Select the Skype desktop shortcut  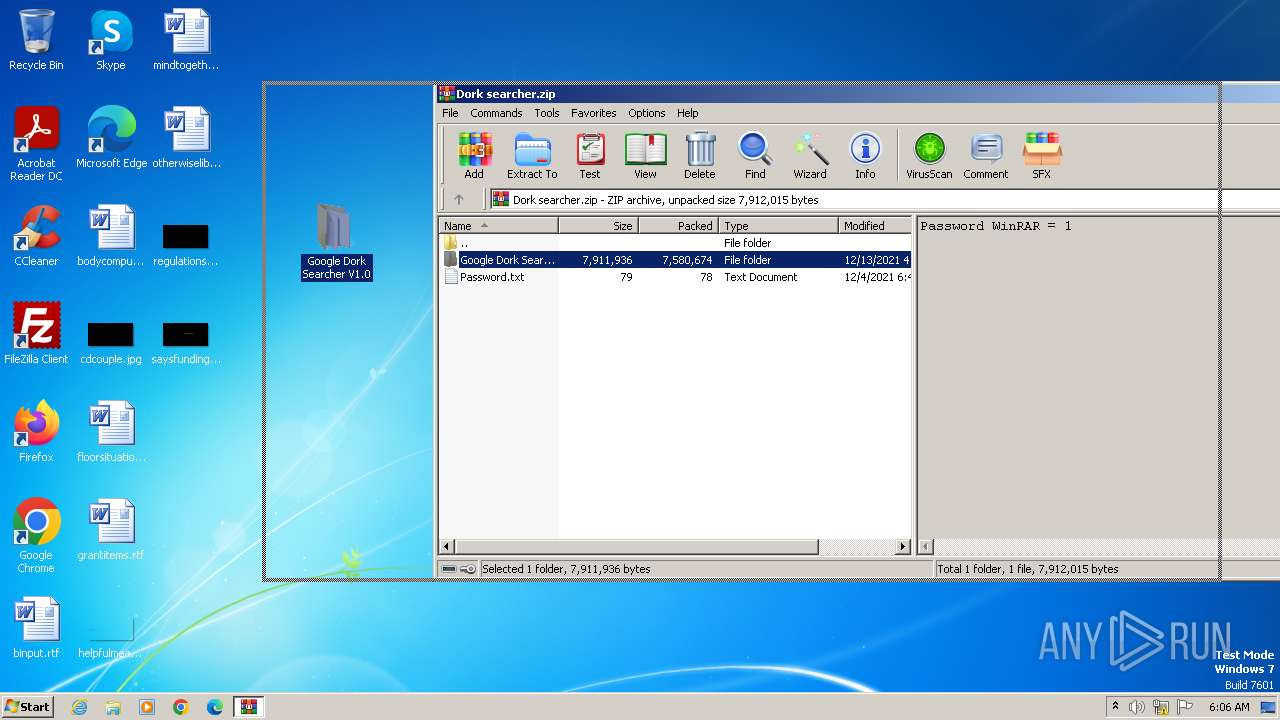tap(111, 40)
